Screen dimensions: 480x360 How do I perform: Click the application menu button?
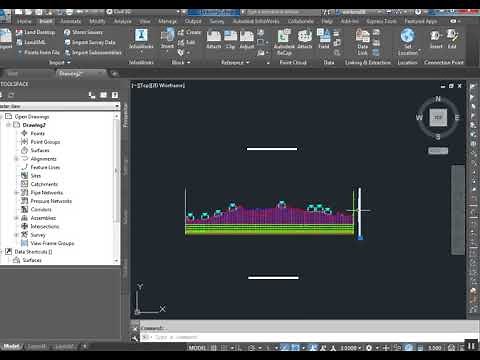coord(5,16)
